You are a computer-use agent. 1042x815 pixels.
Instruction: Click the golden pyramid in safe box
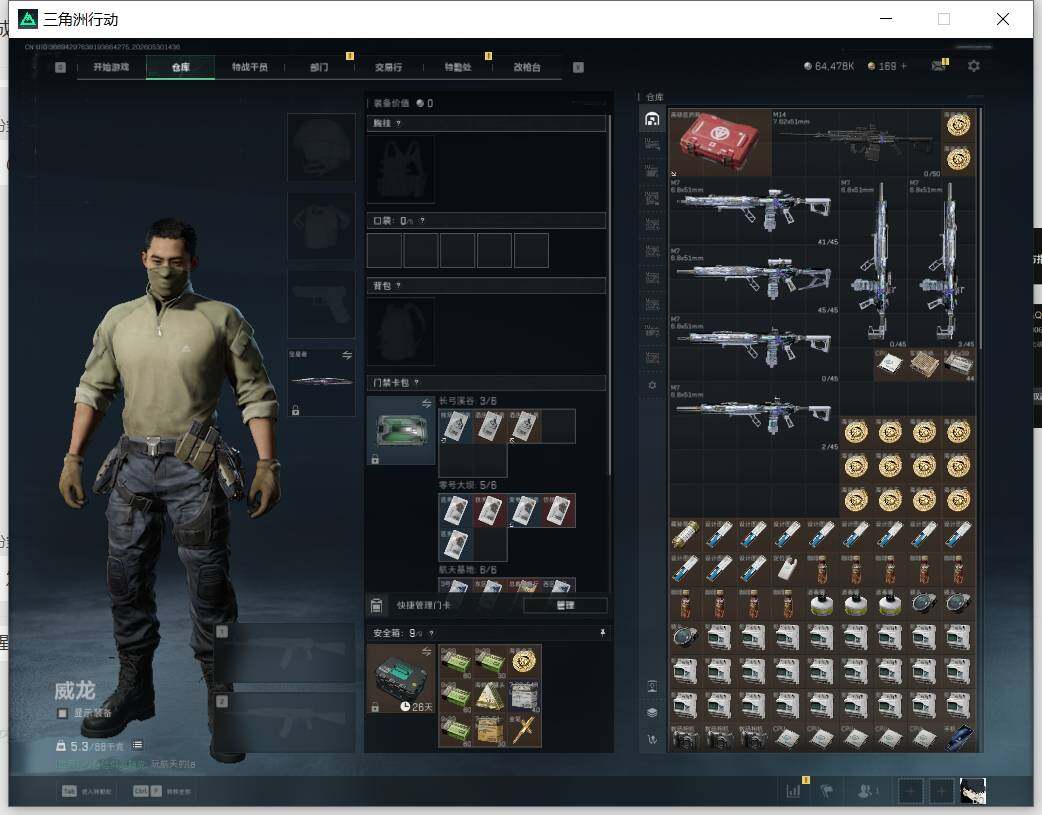[490, 696]
